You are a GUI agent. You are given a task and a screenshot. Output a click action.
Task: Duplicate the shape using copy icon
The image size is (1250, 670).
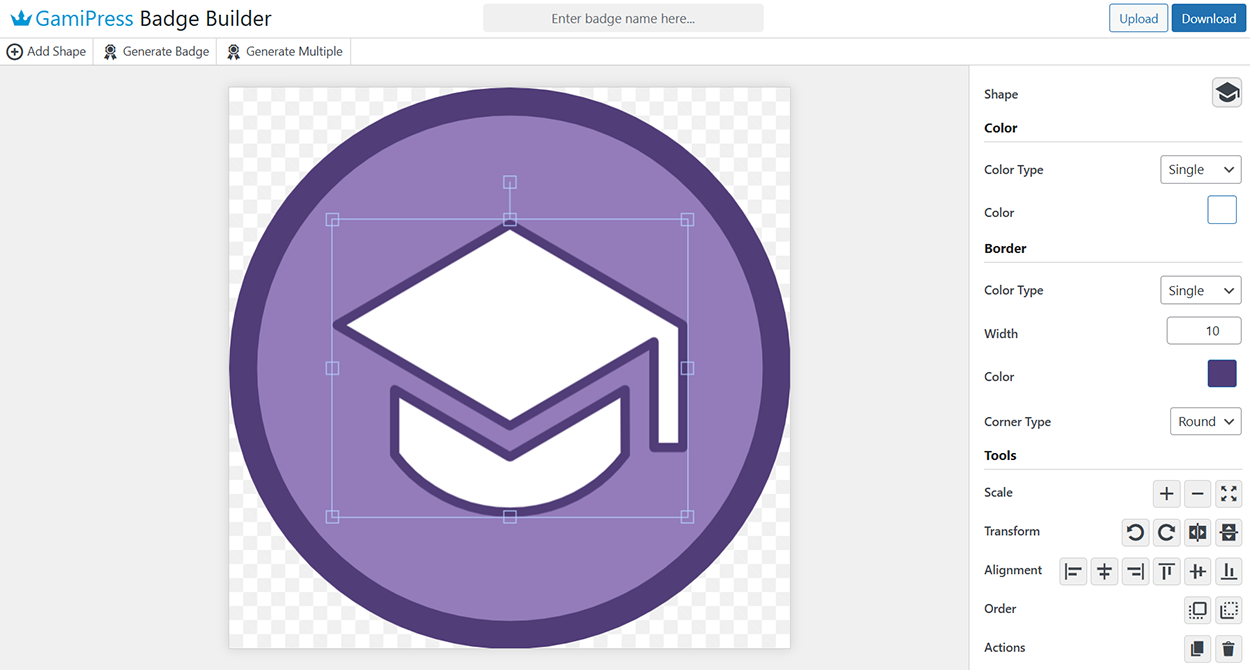pos(1197,648)
